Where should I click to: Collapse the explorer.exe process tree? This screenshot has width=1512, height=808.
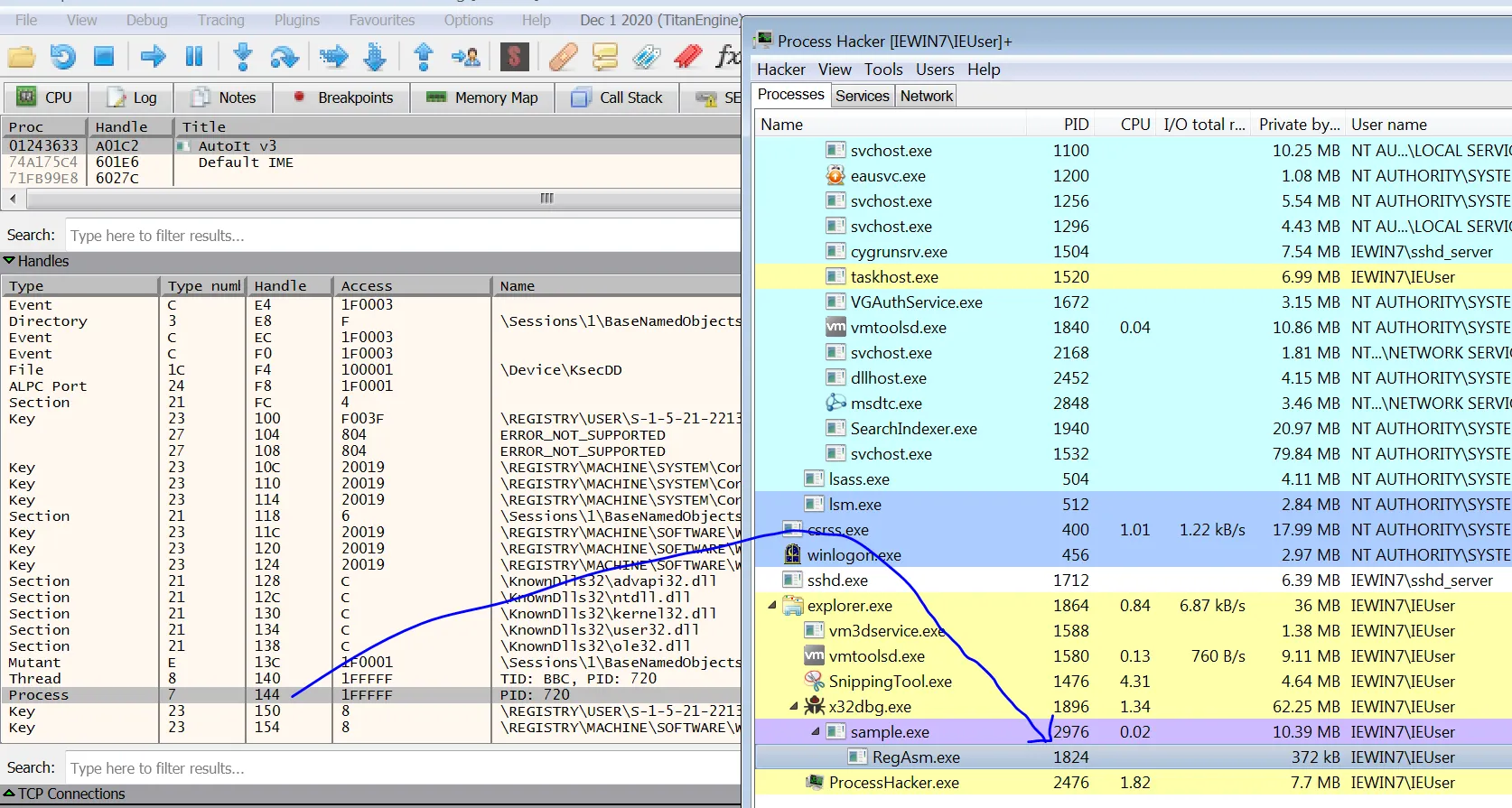pyautogui.click(x=771, y=606)
